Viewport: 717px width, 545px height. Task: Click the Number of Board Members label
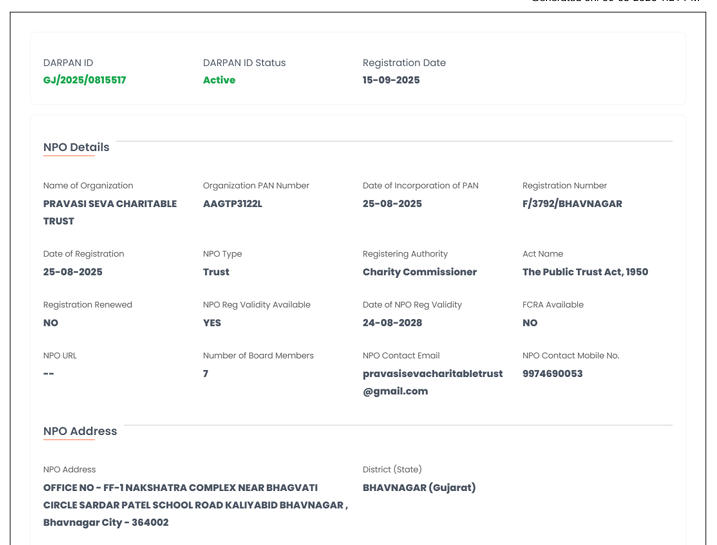coord(258,356)
